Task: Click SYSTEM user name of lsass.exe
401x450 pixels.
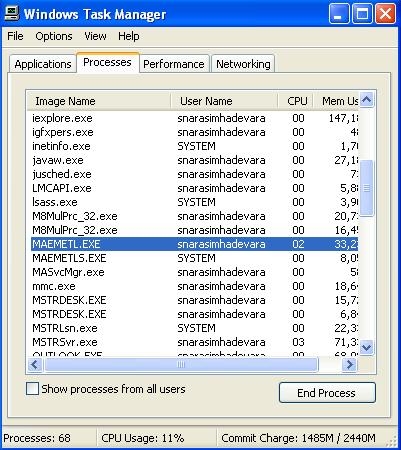Action: coord(196,202)
